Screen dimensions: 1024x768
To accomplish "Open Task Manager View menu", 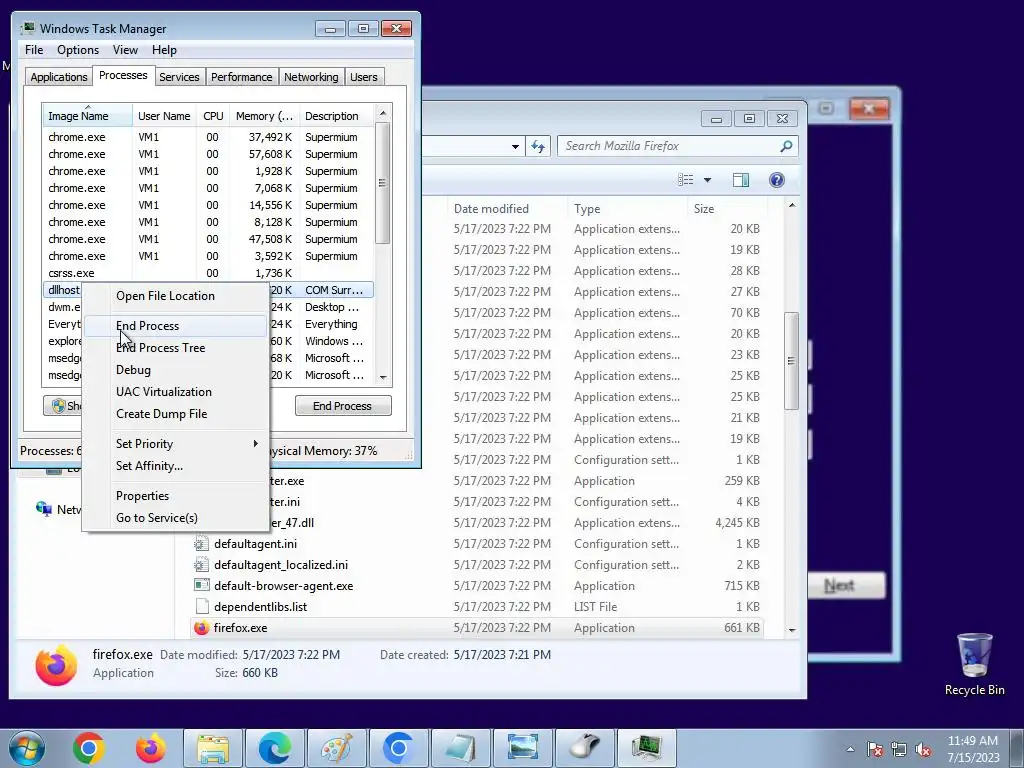I will (125, 50).
